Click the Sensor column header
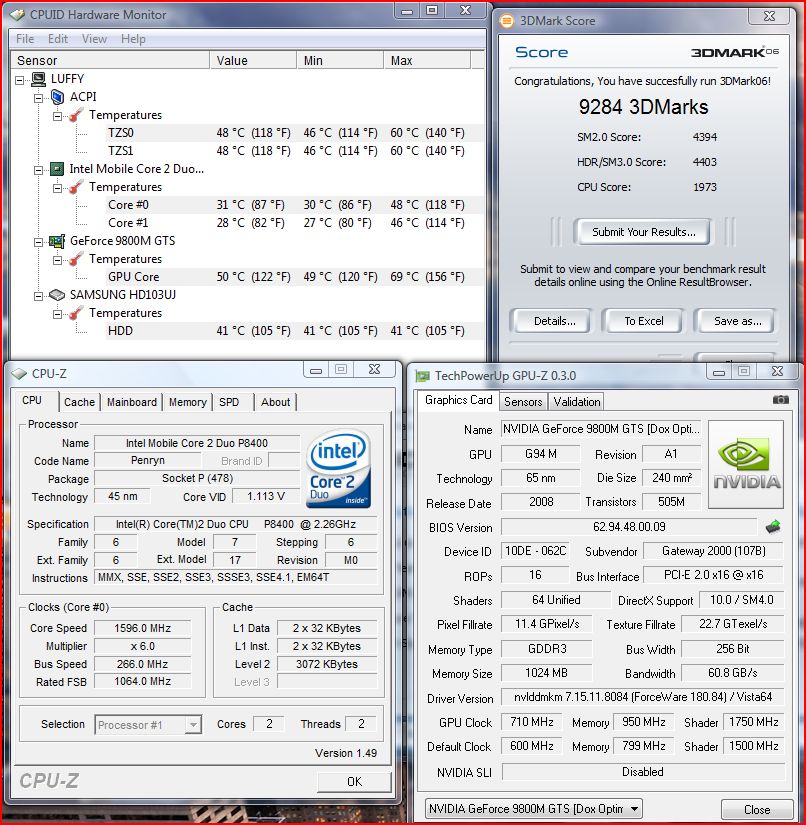This screenshot has width=806, height=825. click(x=110, y=61)
